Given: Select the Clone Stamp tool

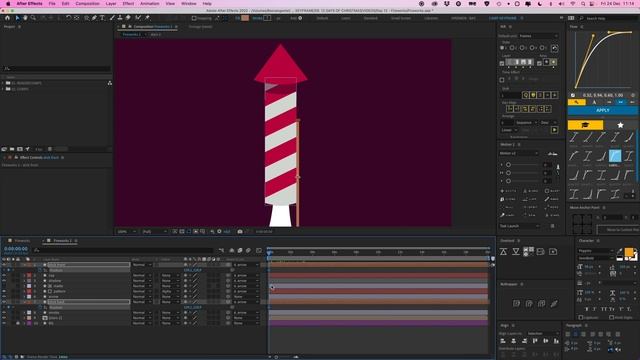Looking at the screenshot, I should tap(120, 18).
